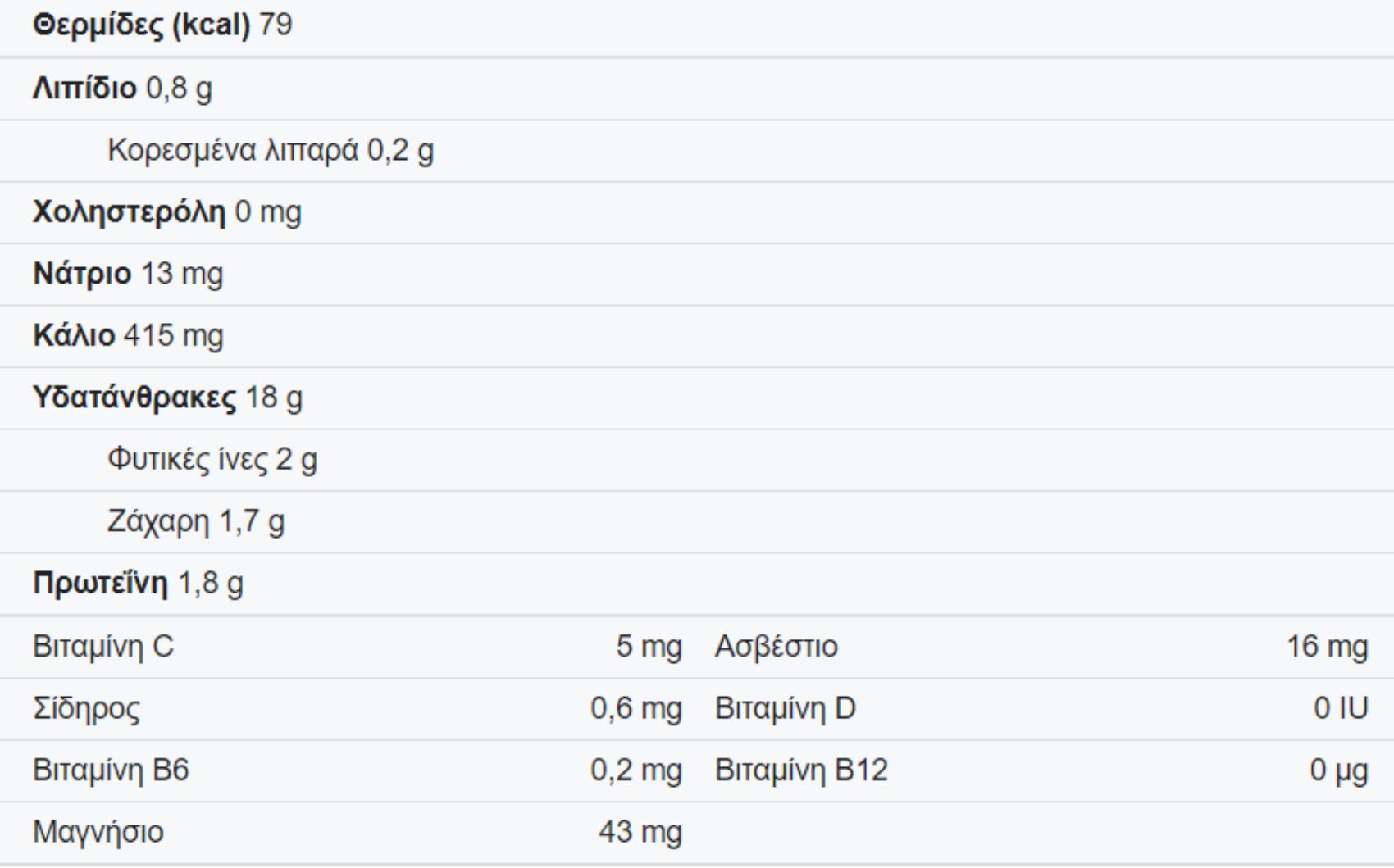Click the 0 IU Βιταμίνη D value
This screenshot has height=868, width=1394.
(1341, 709)
